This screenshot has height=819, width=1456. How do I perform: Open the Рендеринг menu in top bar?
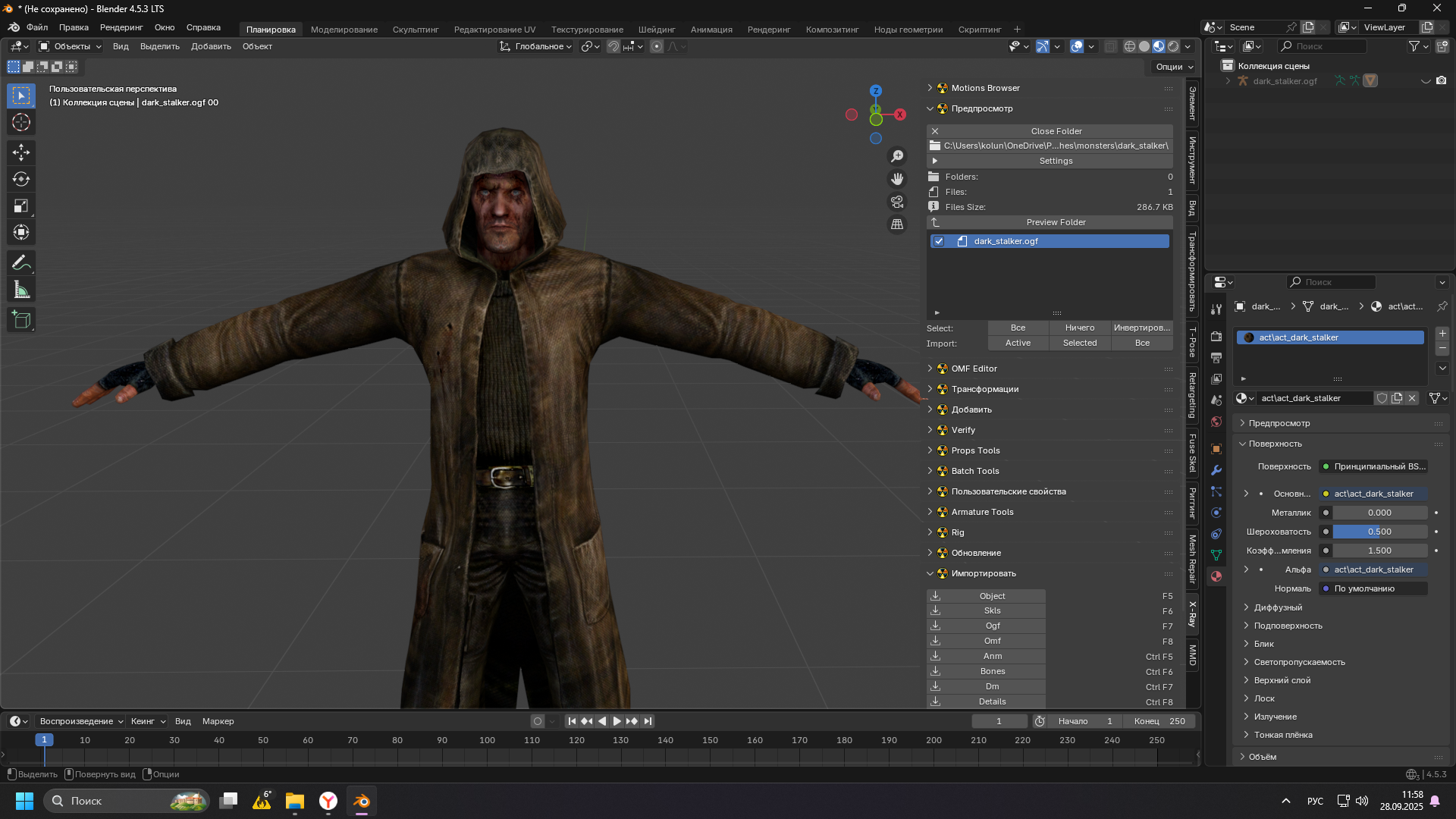pyautogui.click(x=121, y=27)
